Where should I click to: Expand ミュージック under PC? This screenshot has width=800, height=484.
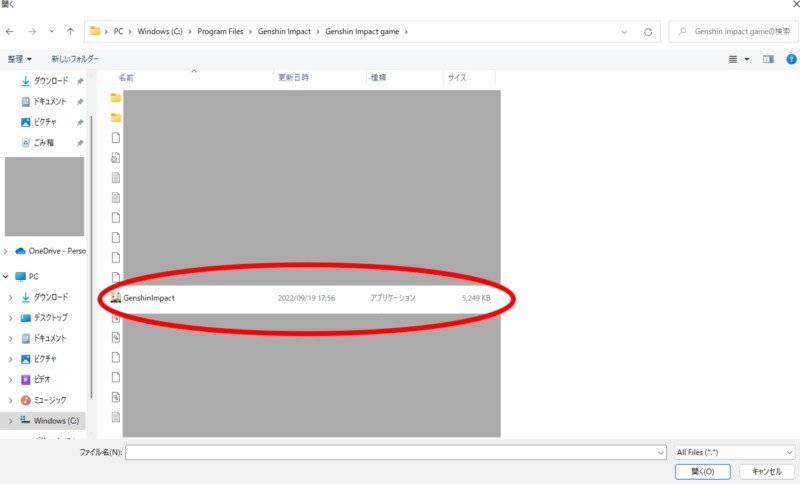coord(10,400)
